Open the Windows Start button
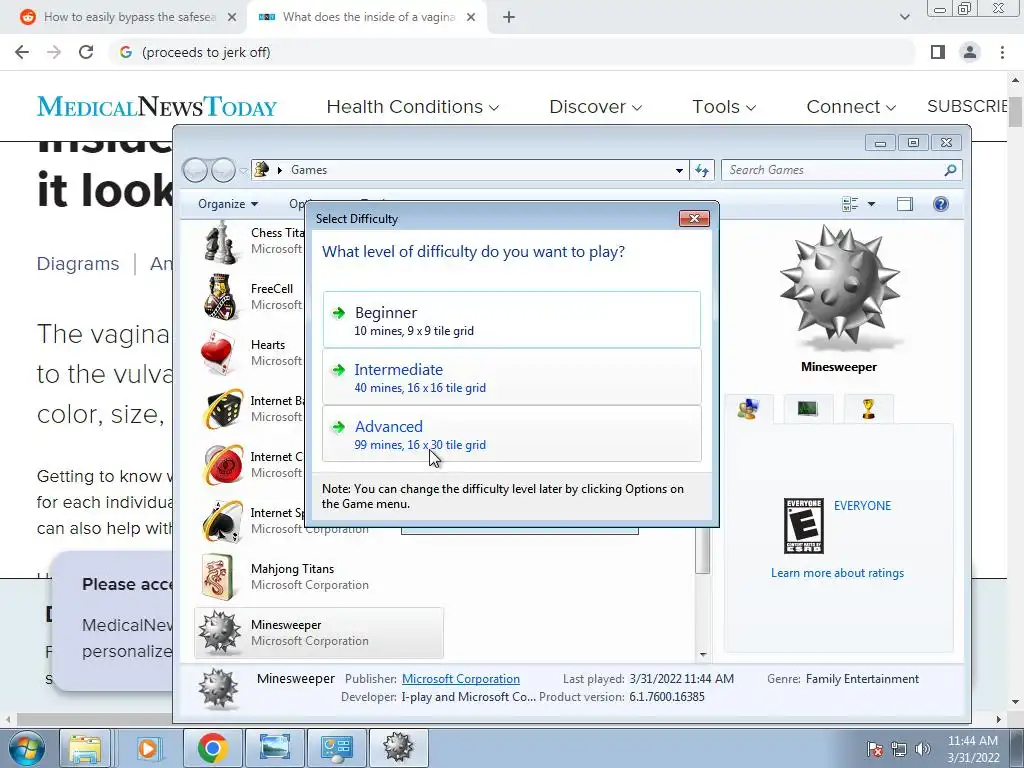The width and height of the screenshot is (1024, 768). pos(25,748)
